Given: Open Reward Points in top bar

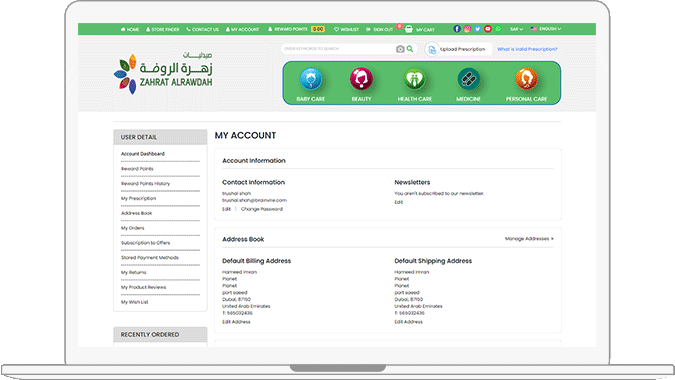Looking at the screenshot, I should pyautogui.click(x=288, y=29).
